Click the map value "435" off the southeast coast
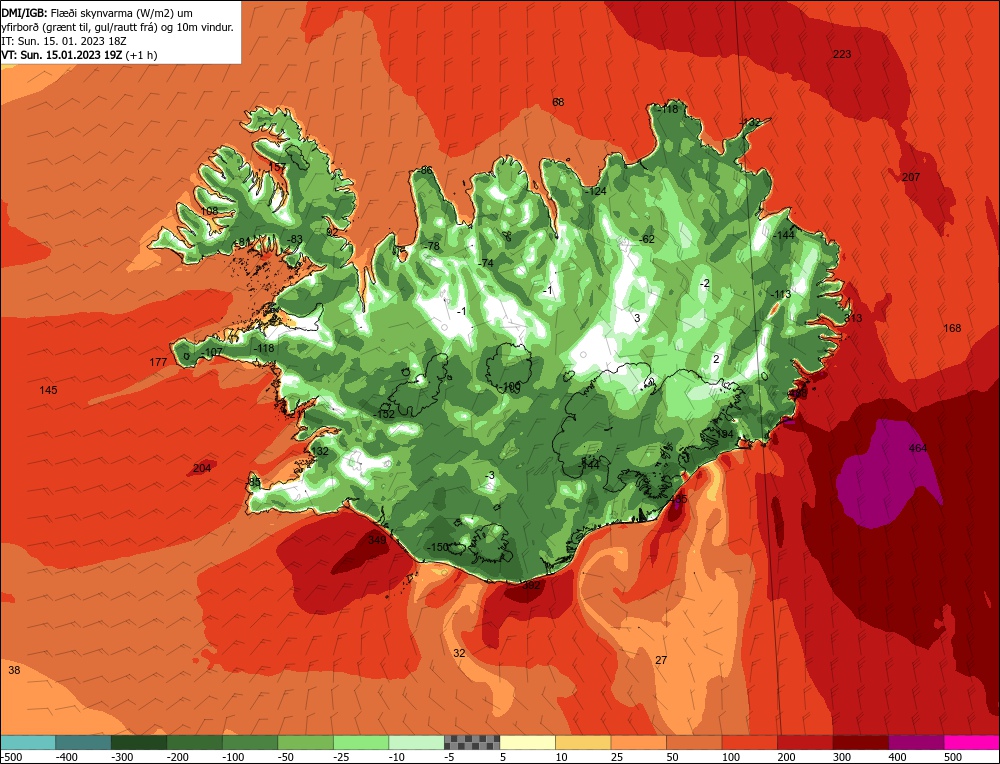1000x764 pixels. tap(680, 499)
